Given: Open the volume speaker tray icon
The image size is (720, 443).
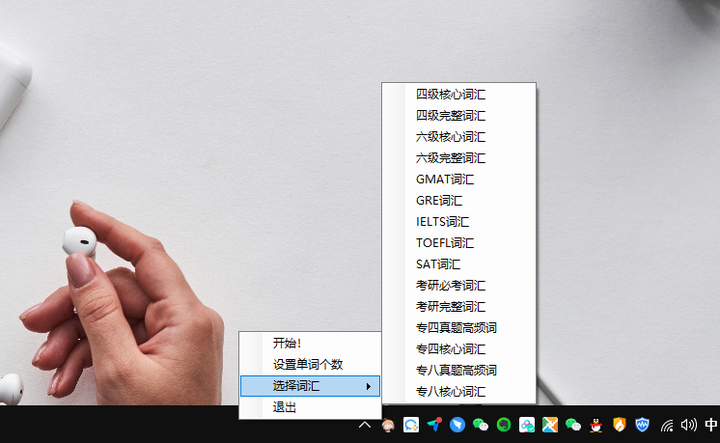Looking at the screenshot, I should [x=689, y=425].
